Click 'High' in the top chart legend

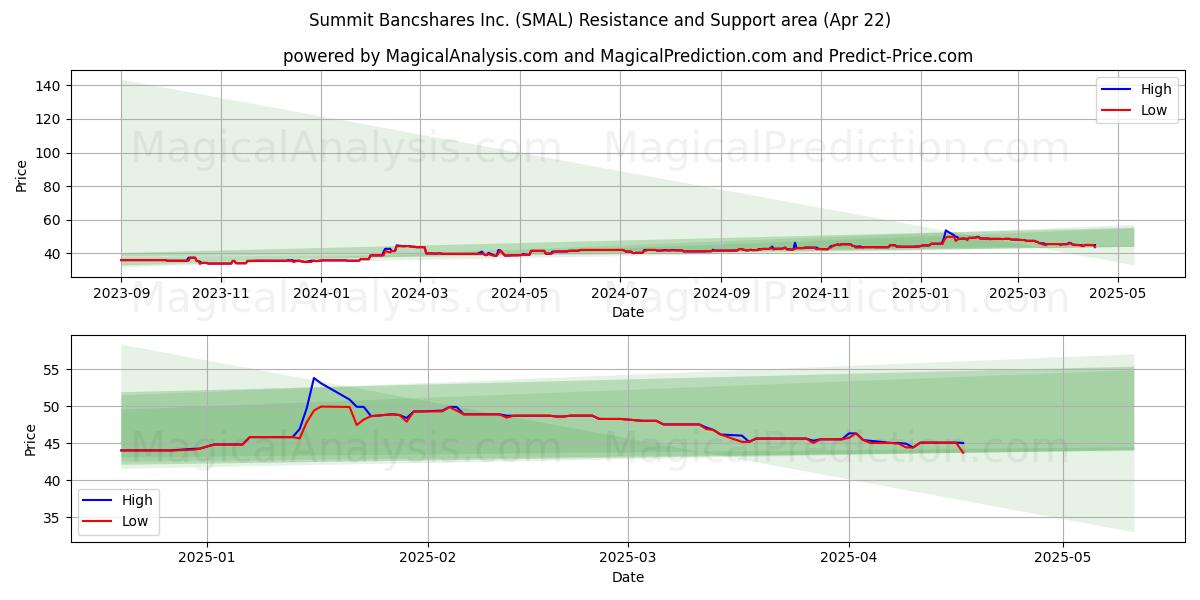tap(1156, 89)
